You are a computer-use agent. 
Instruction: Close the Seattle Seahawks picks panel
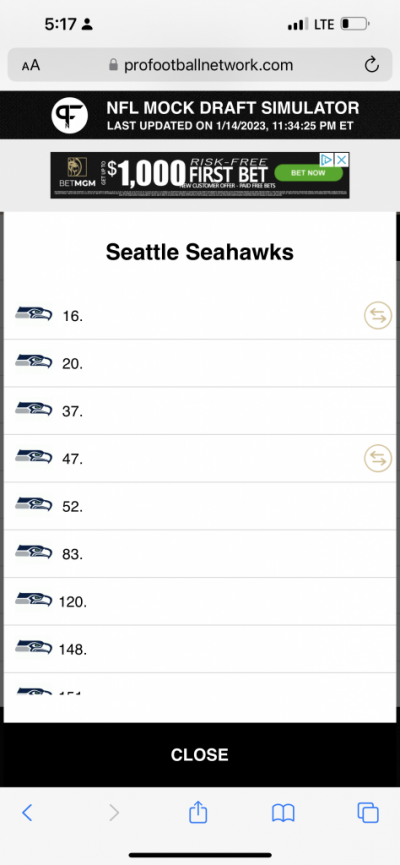200,755
